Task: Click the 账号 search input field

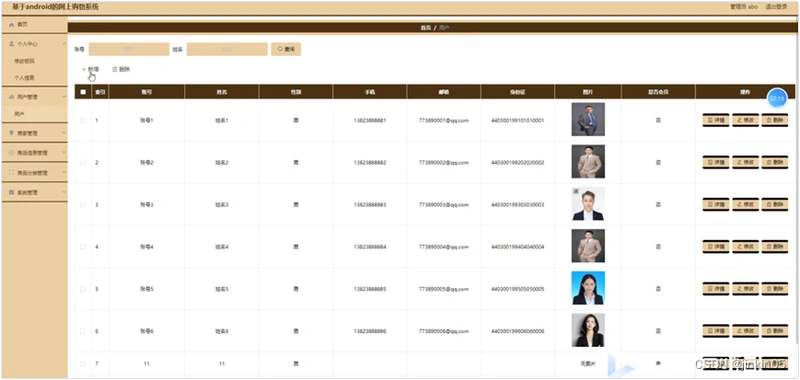Action: [x=129, y=49]
